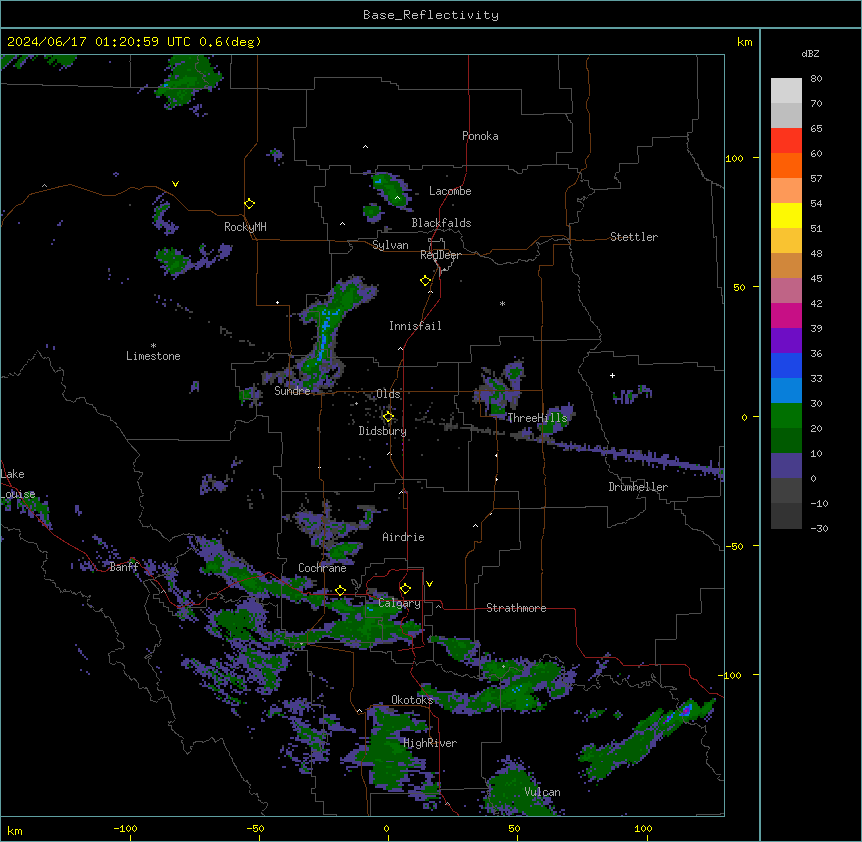
Task: Click the 45 value on the dBZ legend
Action: coord(816,279)
